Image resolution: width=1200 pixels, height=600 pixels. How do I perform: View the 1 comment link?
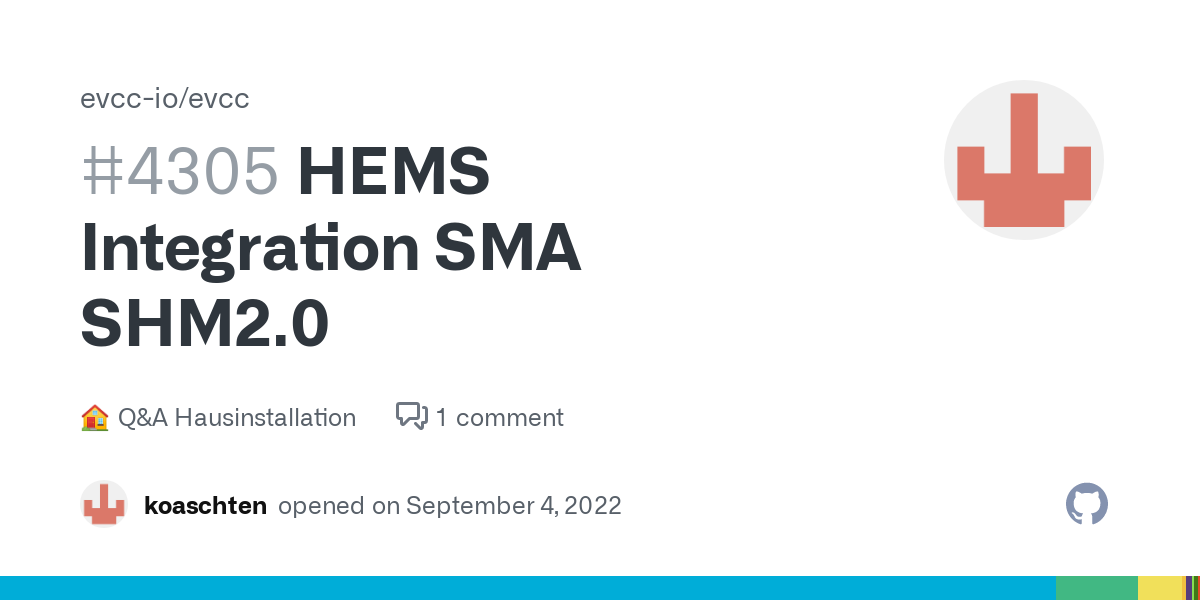pyautogui.click(x=499, y=418)
